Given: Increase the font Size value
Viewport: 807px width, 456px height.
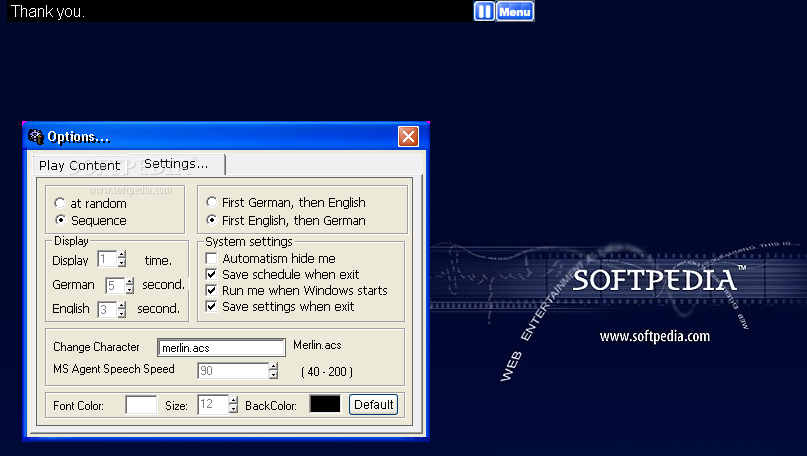Looking at the screenshot, I should click(x=233, y=400).
